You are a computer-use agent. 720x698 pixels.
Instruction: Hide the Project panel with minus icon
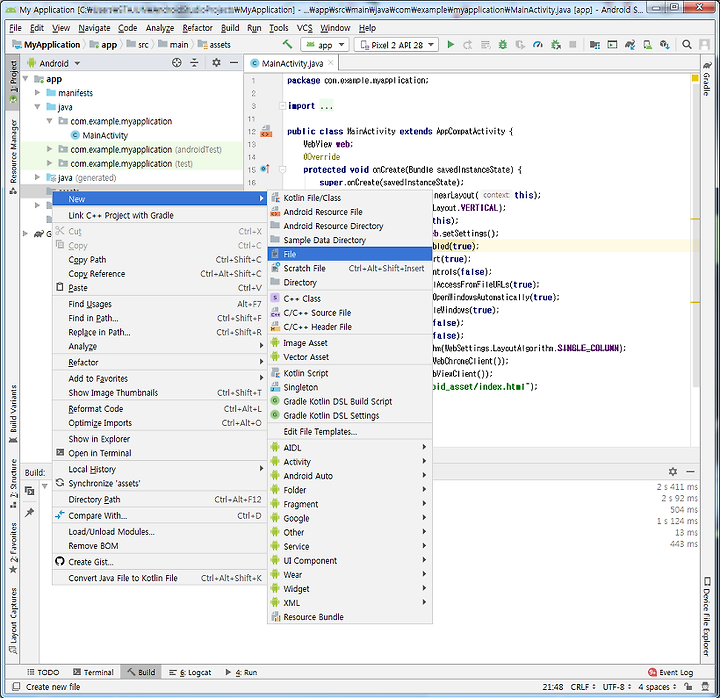click(x=234, y=63)
